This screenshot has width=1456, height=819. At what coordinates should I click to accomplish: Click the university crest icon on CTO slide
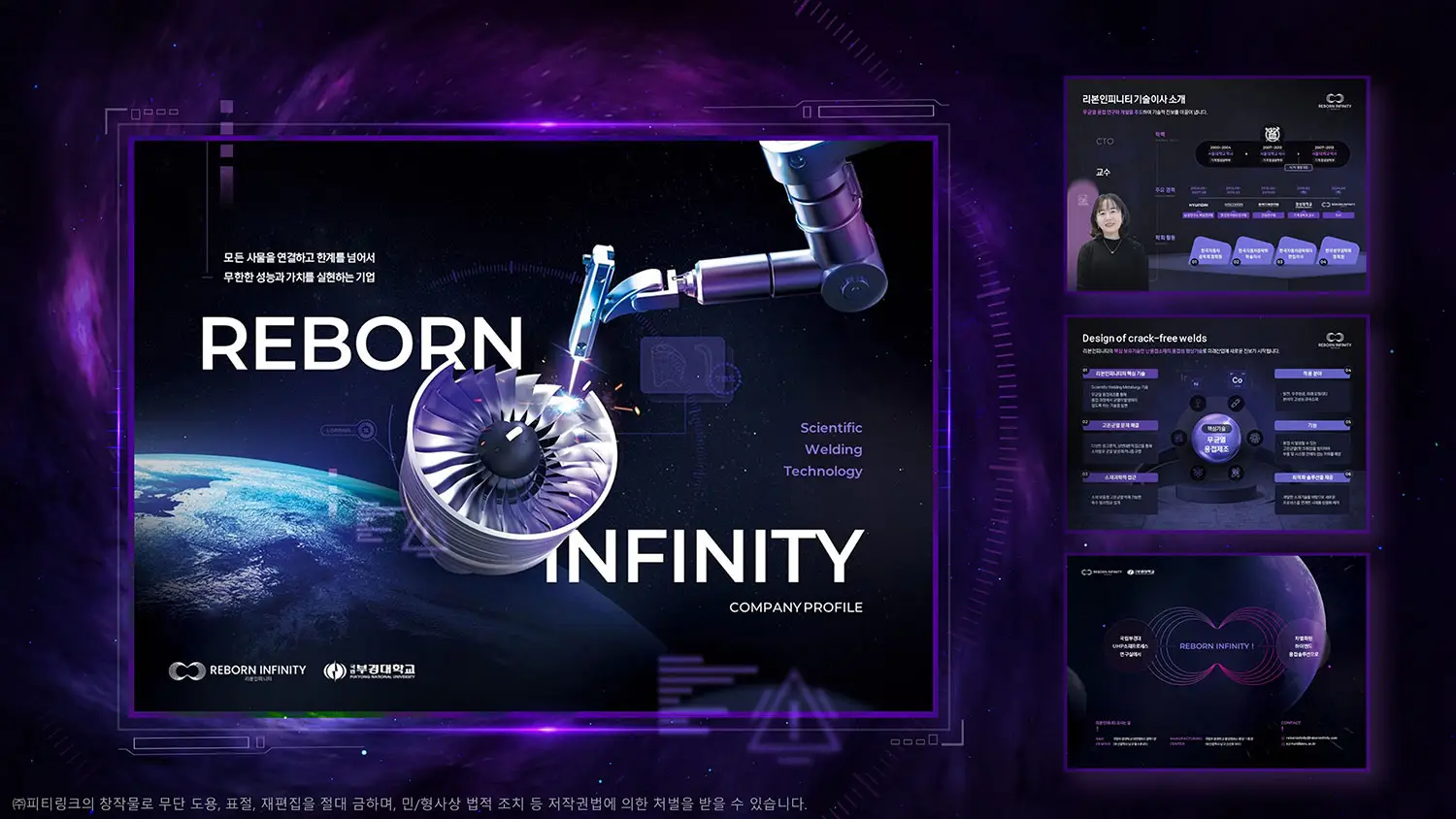coord(1272,134)
